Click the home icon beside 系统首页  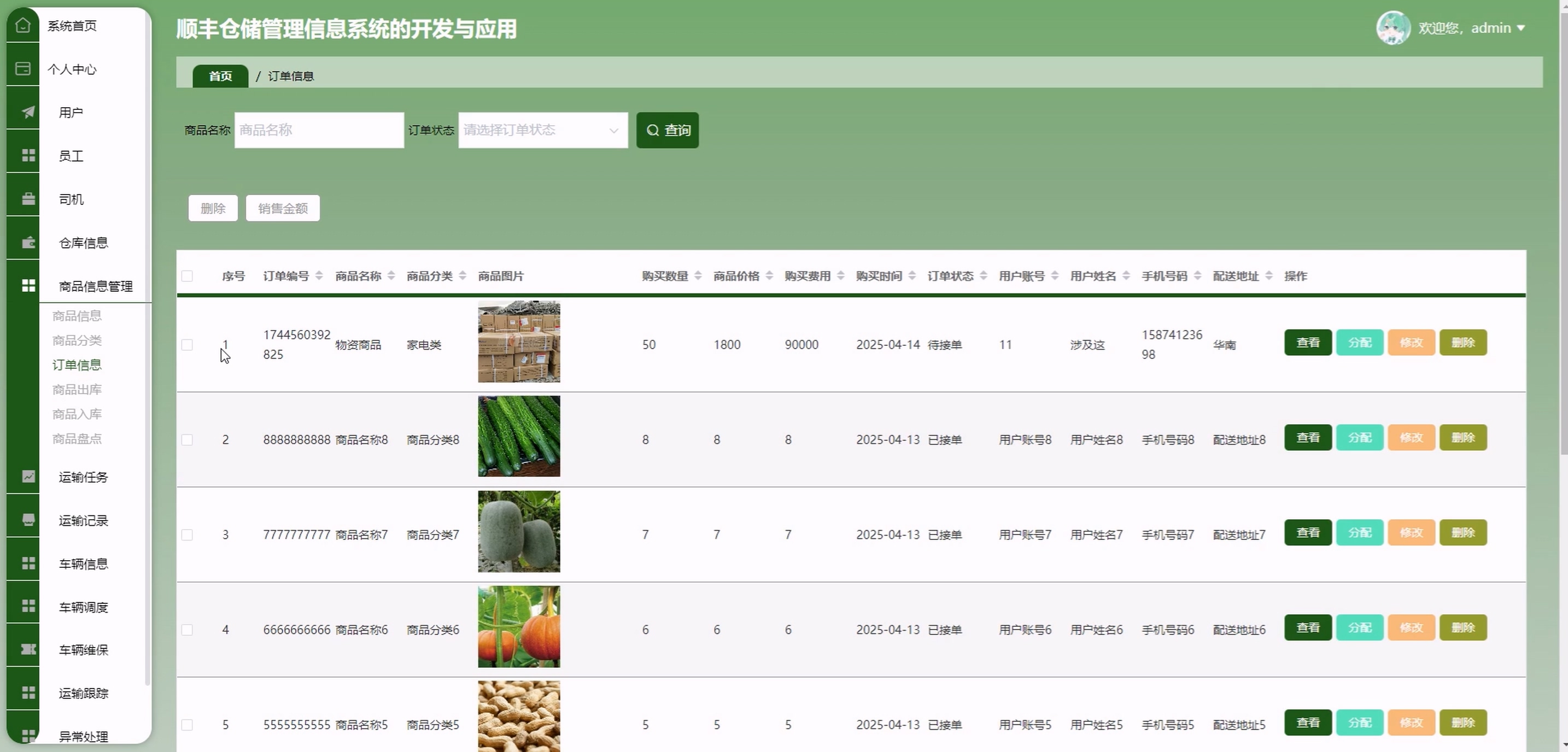(x=22, y=26)
